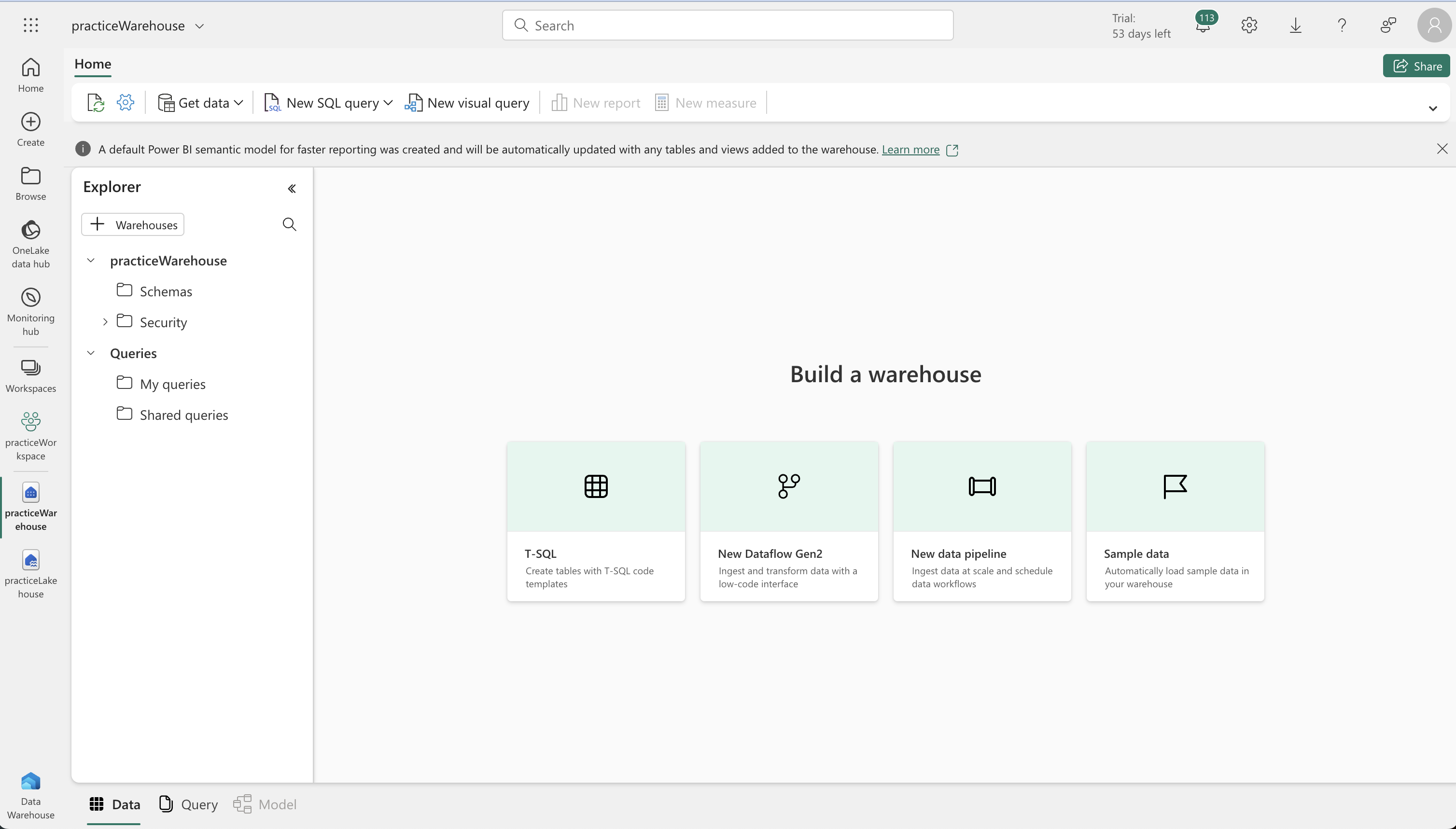Open the user account avatar
The width and height of the screenshot is (1456, 829).
coord(1434,25)
